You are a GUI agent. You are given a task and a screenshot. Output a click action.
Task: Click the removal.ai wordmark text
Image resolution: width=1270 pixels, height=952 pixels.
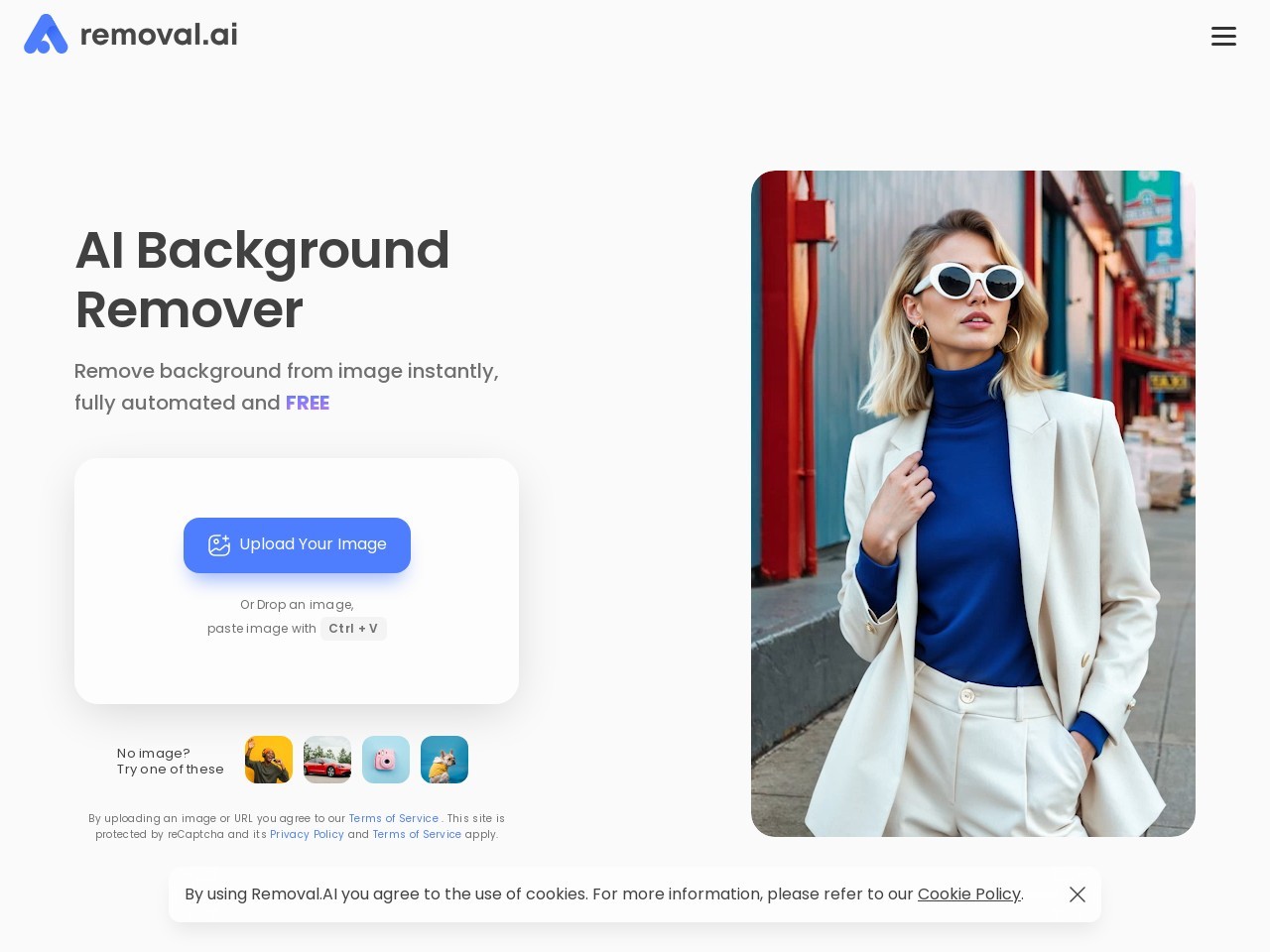(x=159, y=35)
